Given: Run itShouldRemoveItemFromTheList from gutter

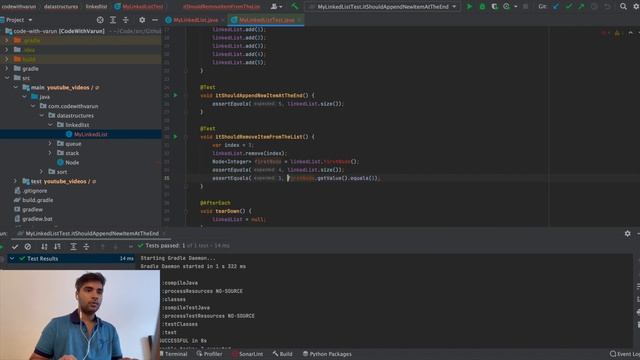Looking at the screenshot, I should (x=176, y=136).
